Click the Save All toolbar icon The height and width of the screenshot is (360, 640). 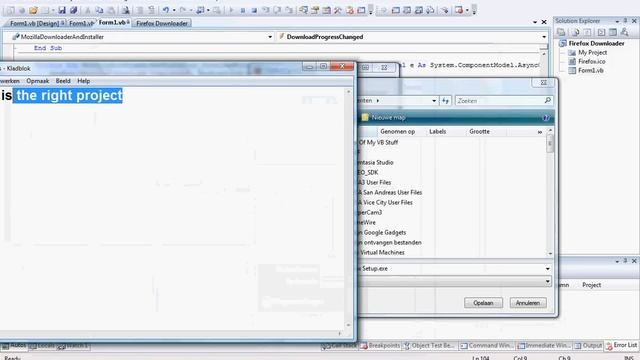73,10
